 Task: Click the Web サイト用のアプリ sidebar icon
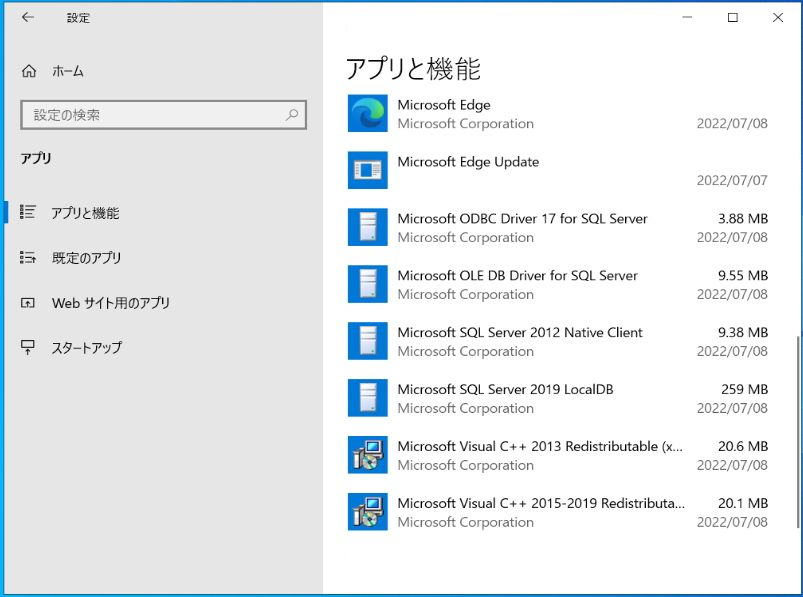28,303
